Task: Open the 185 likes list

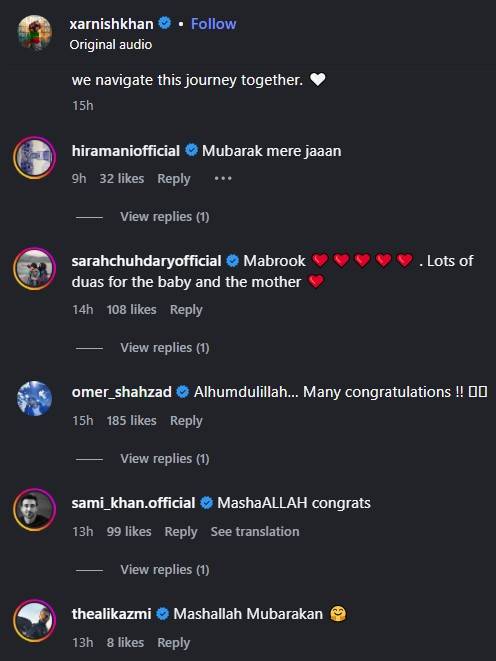Action: coord(131,421)
